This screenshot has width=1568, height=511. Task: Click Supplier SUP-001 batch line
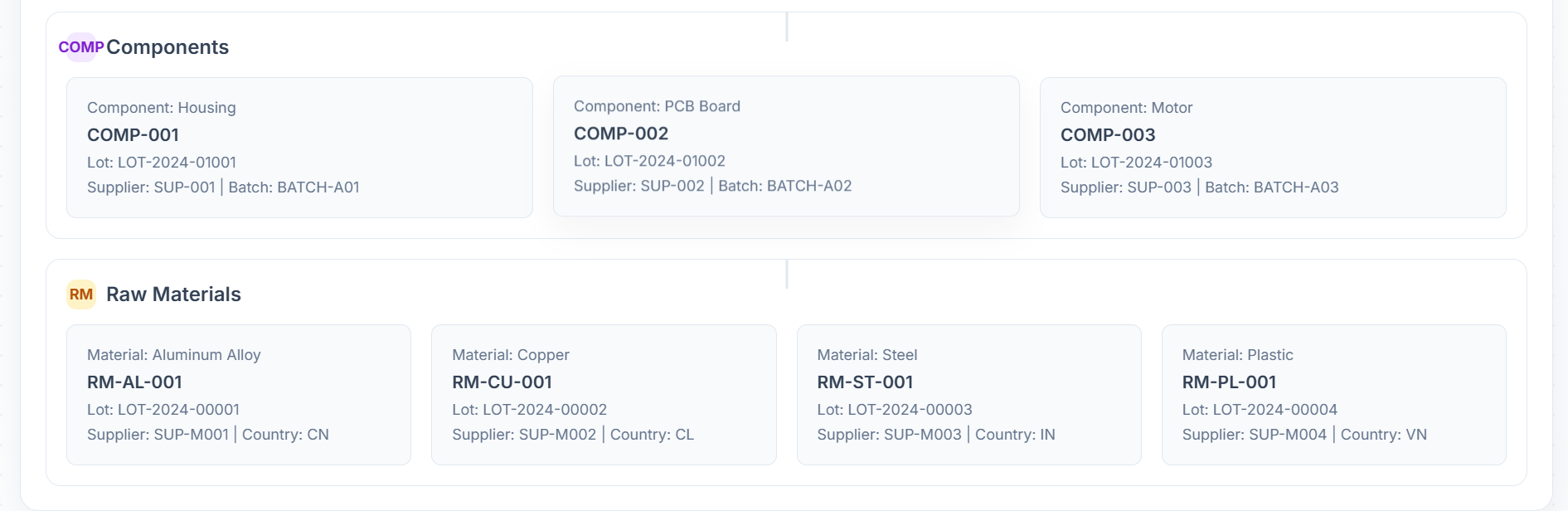coord(223,187)
